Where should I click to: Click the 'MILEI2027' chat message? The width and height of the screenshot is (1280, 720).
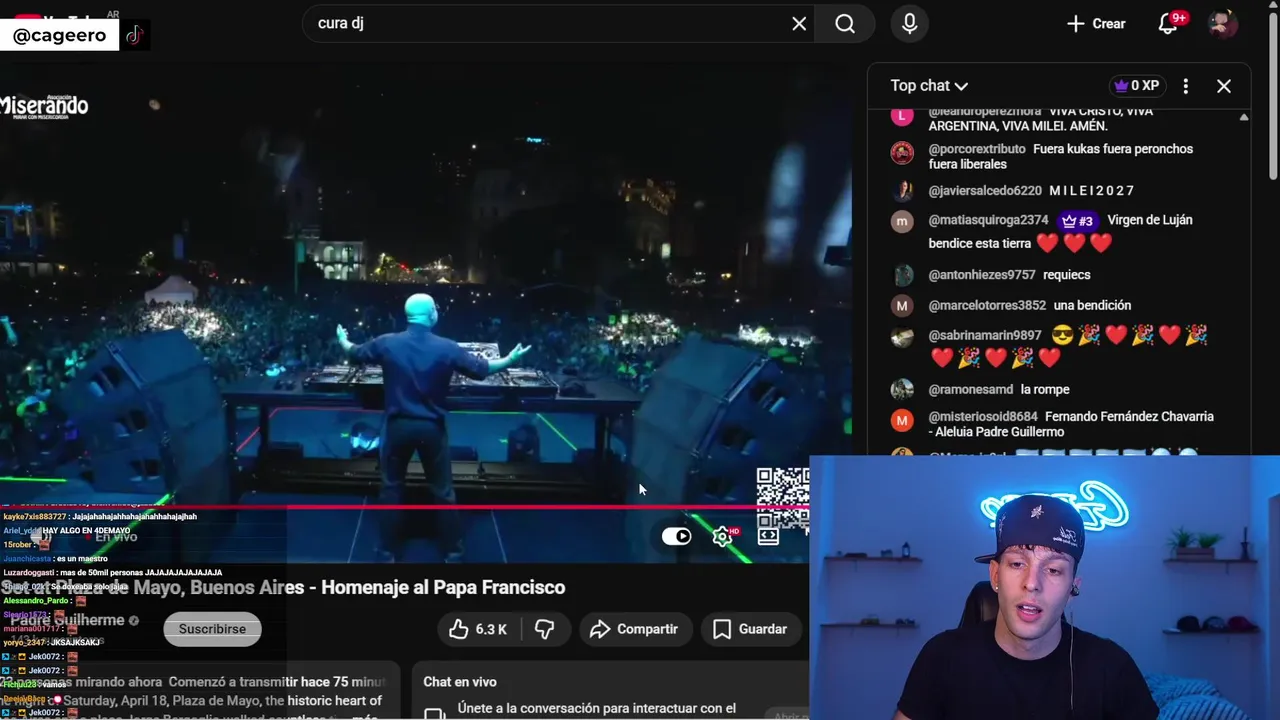[x=1092, y=191]
